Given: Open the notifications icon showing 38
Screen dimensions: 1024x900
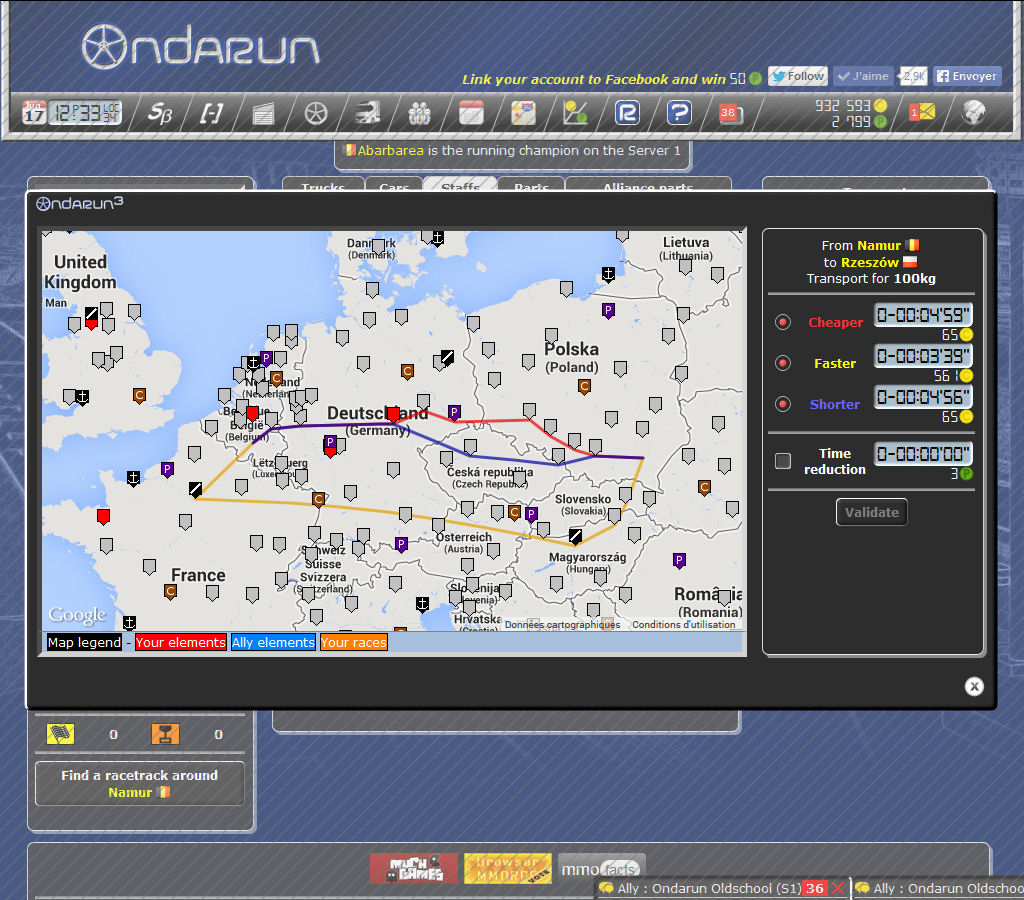Looking at the screenshot, I should (731, 113).
